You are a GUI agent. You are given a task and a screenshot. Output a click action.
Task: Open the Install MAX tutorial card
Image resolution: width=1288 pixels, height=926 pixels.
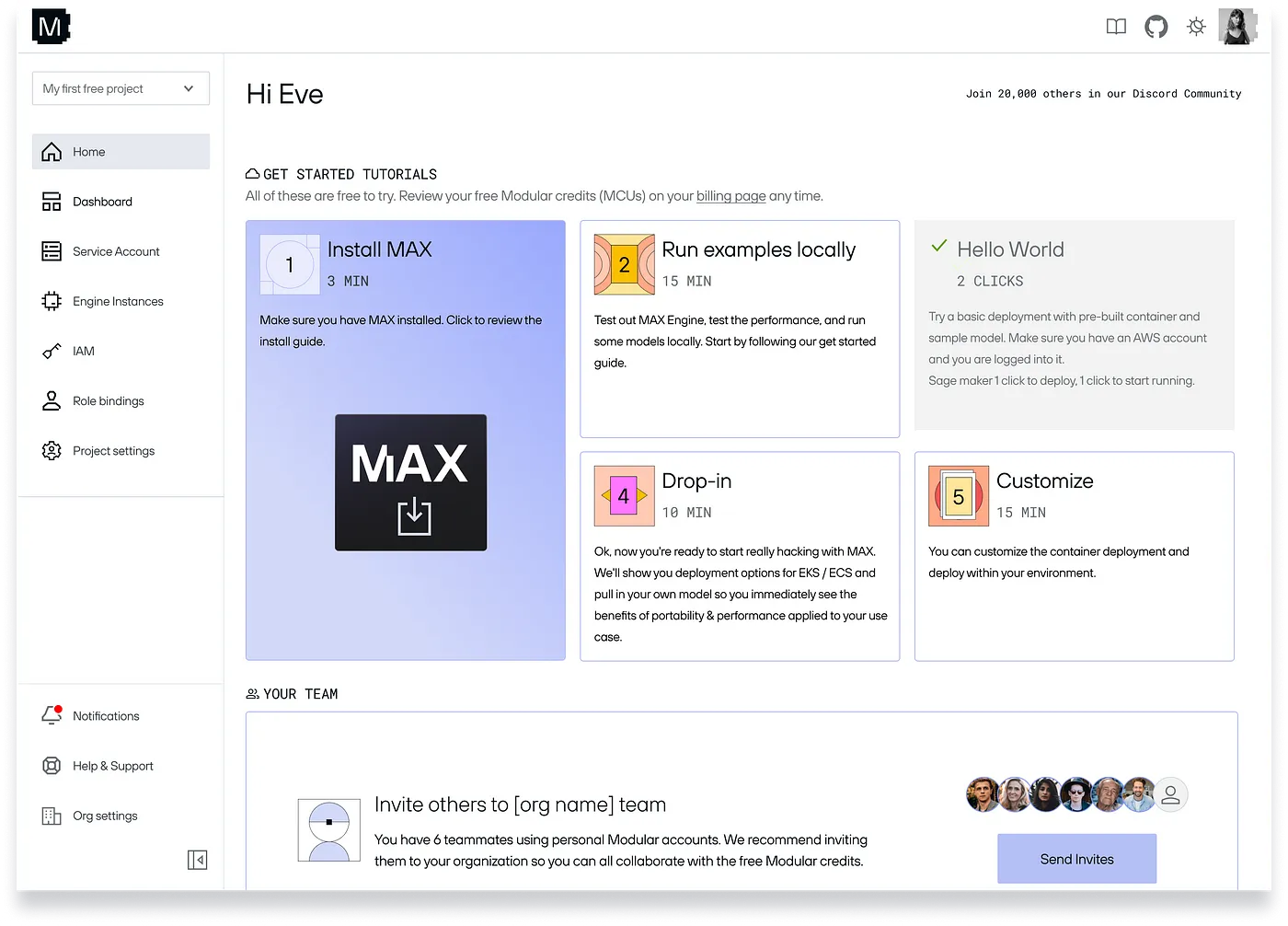pos(406,440)
